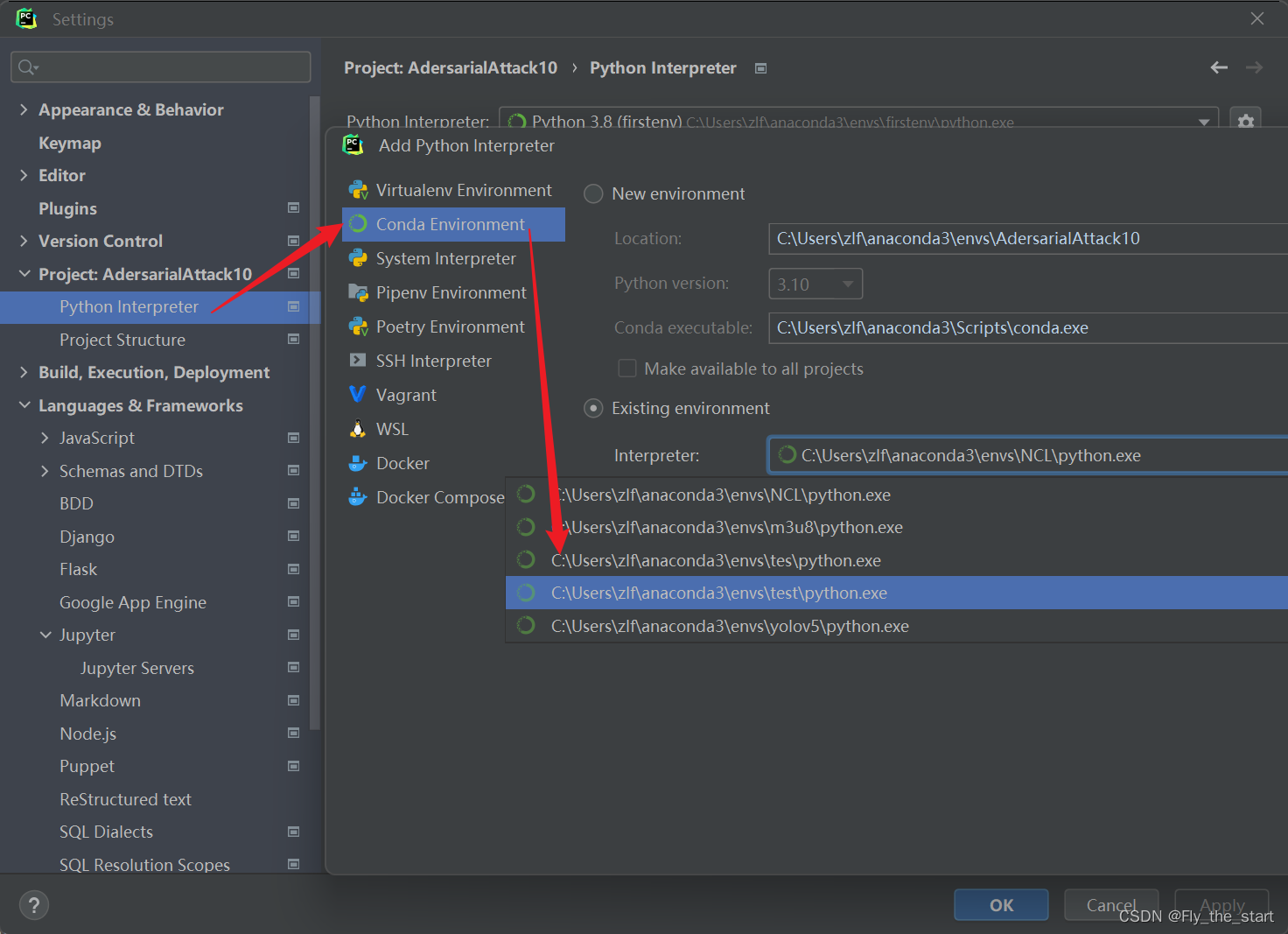1288x934 pixels.
Task: Click the PyCharm logo in Add Python Interpreter
Action: tap(353, 144)
